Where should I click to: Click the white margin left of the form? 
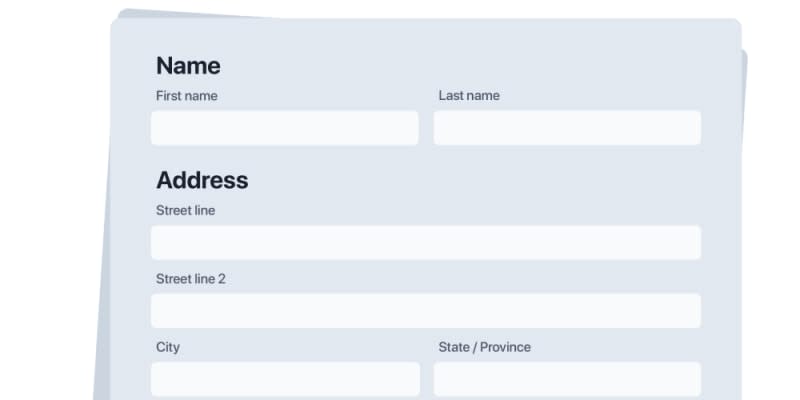(x=50, y=200)
